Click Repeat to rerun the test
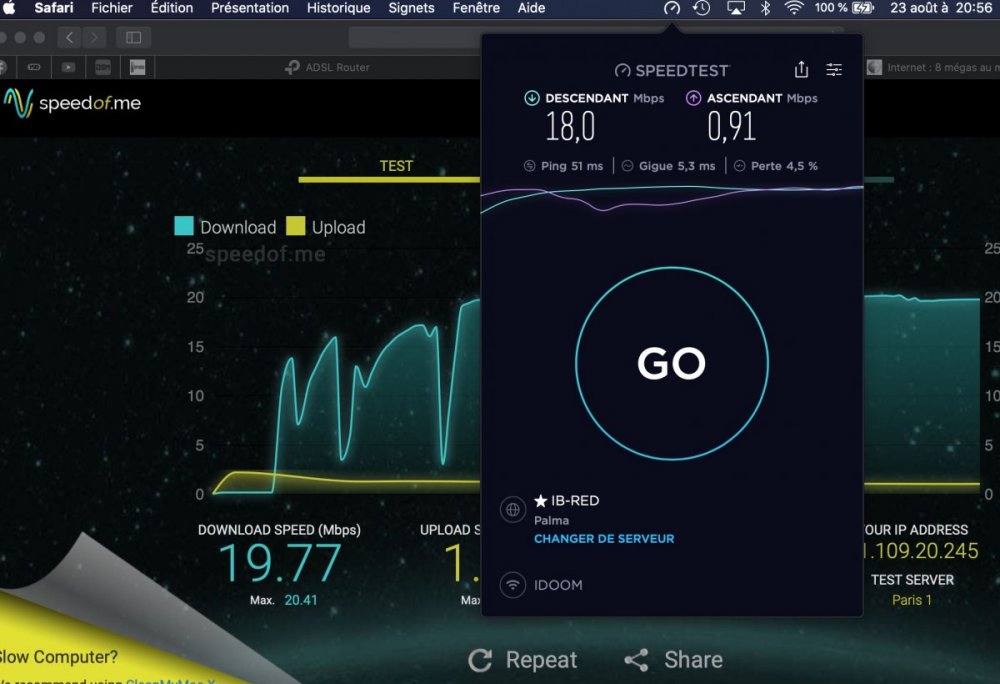The image size is (1000, 684). [523, 660]
